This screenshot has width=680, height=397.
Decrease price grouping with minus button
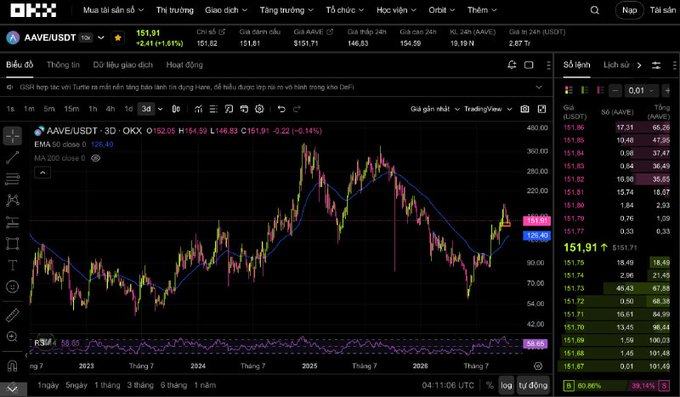(615, 90)
